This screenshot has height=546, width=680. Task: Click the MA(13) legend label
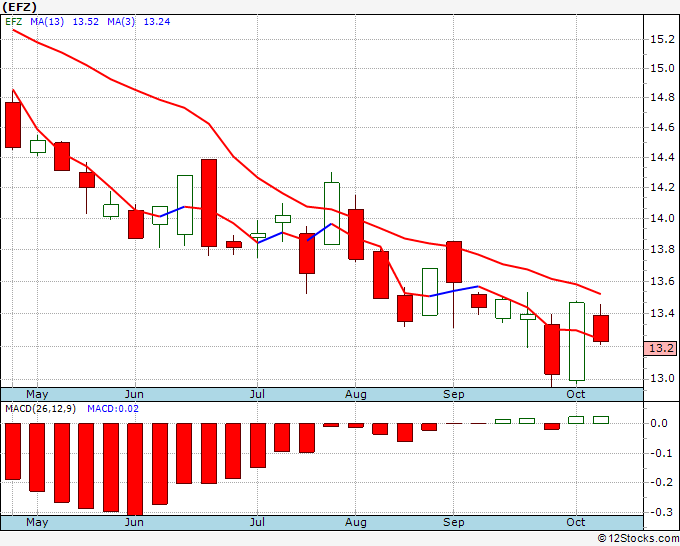click(47, 22)
